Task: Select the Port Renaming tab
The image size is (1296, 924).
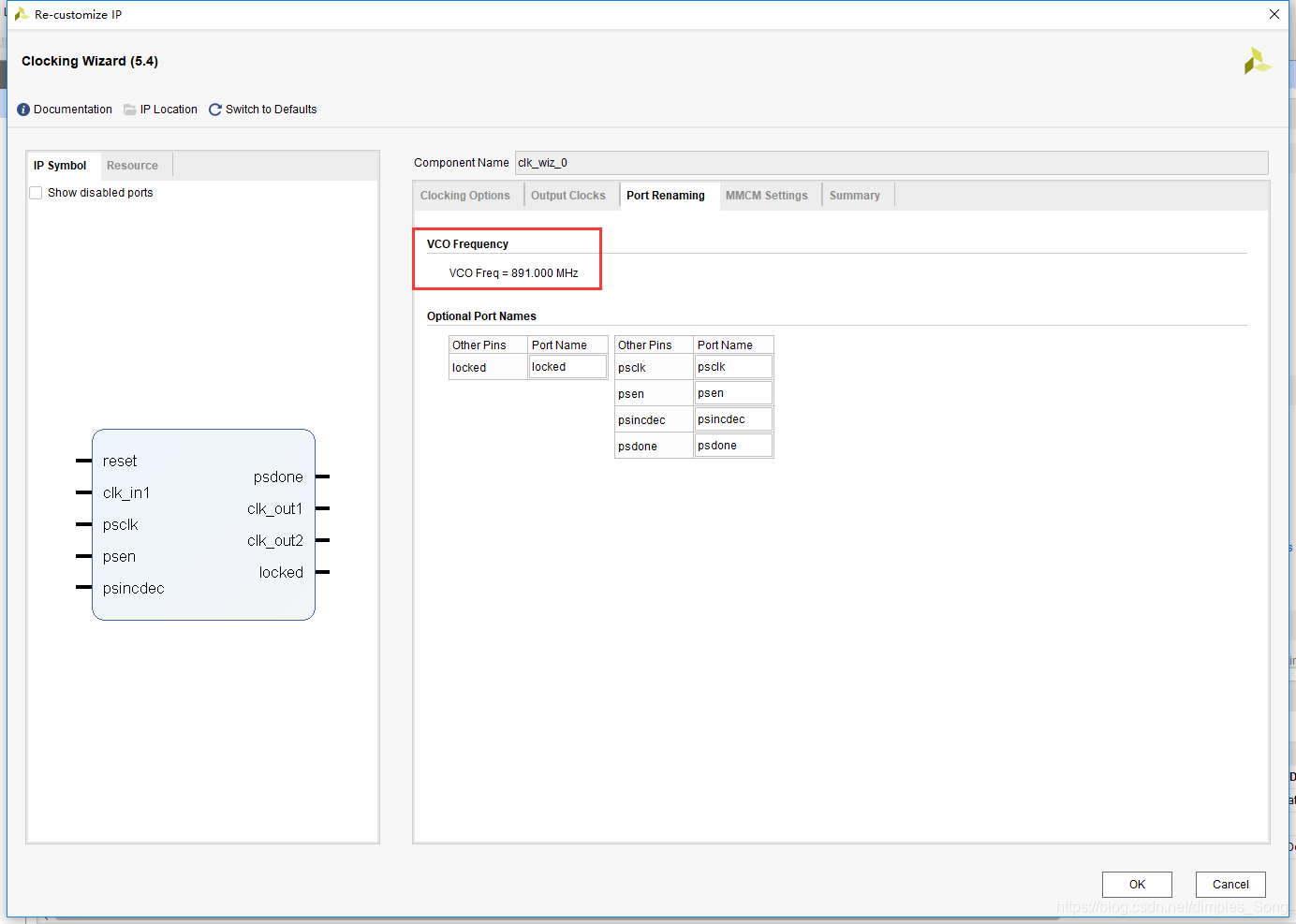Action: click(x=666, y=196)
